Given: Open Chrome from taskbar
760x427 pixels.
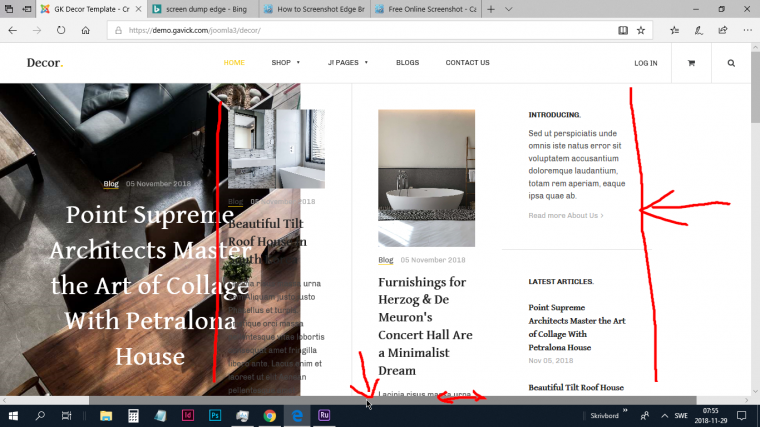Looking at the screenshot, I should (x=269, y=416).
